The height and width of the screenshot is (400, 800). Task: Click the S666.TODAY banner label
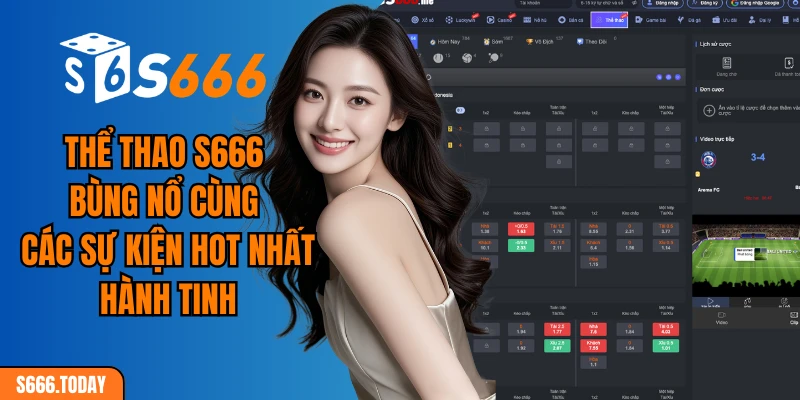(61, 385)
